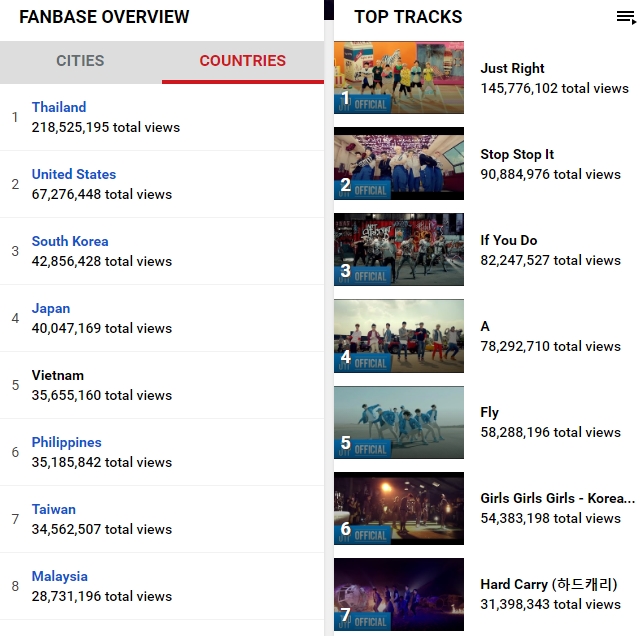
Task: Open the thumbnail for track A
Action: [x=399, y=336]
